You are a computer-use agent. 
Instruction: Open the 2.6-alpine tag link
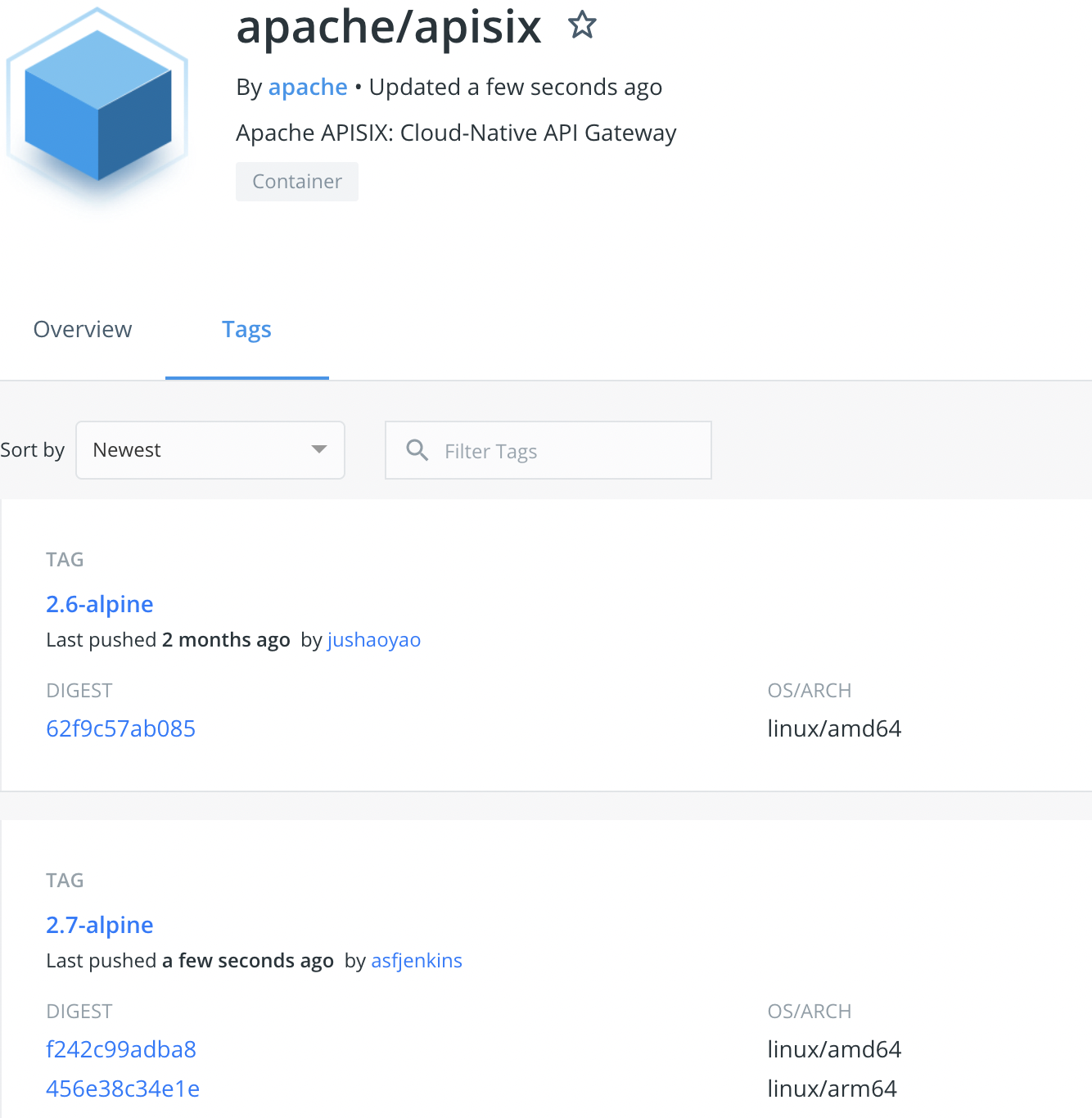point(100,604)
